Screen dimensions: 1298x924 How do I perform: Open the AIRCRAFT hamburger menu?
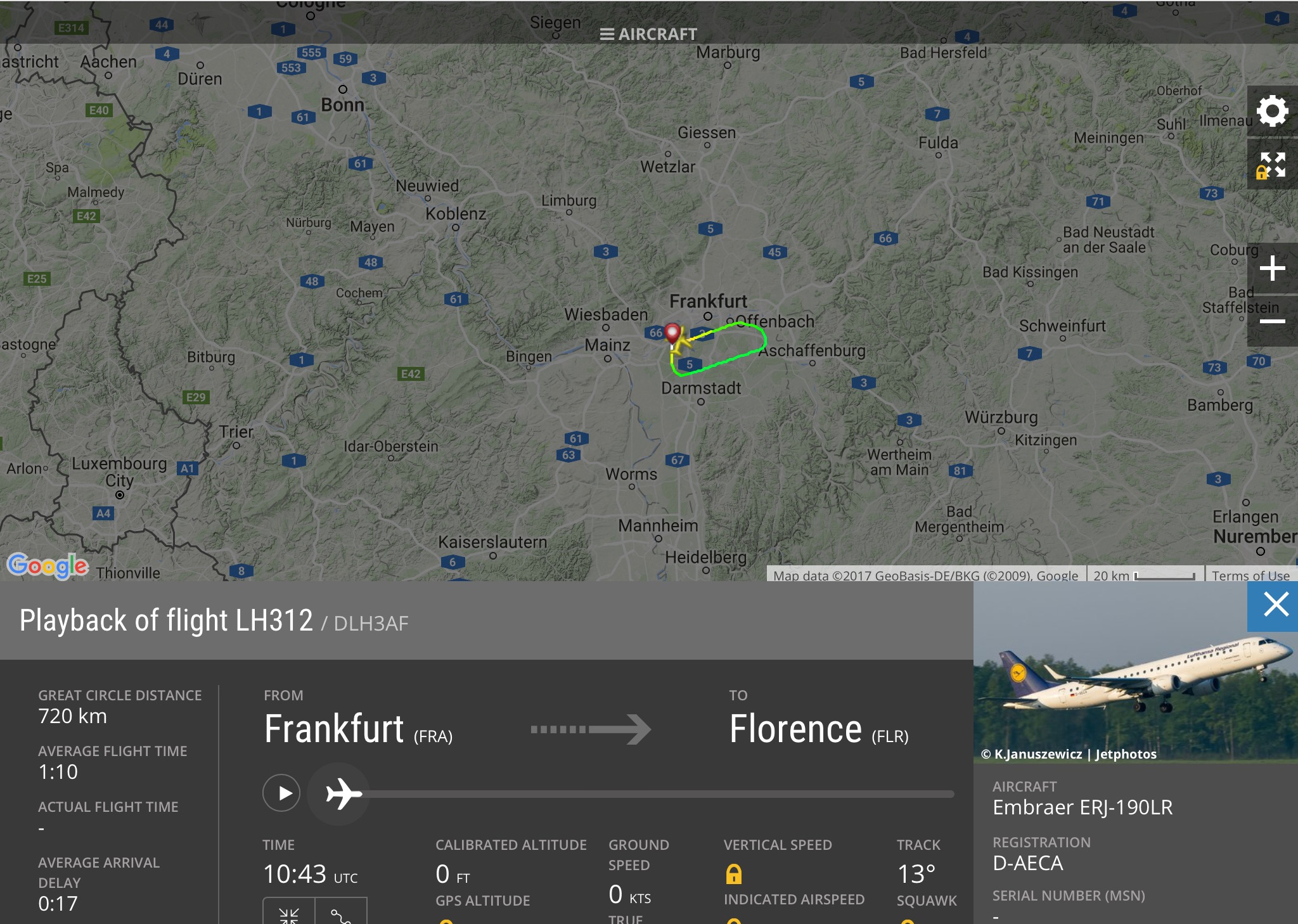coord(648,34)
